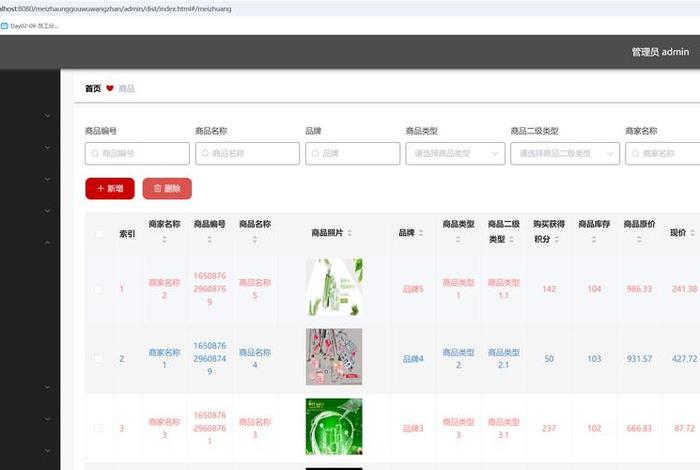700x470 pixels.
Task: Click the '商品名称 4' cell
Action: click(x=254, y=358)
